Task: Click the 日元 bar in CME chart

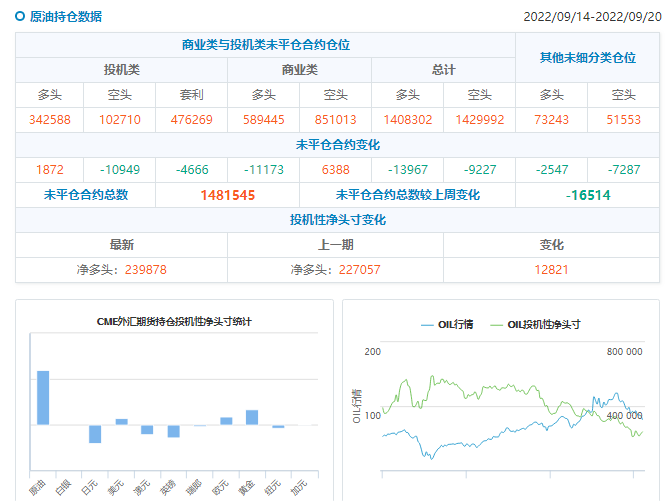Action: point(95,433)
